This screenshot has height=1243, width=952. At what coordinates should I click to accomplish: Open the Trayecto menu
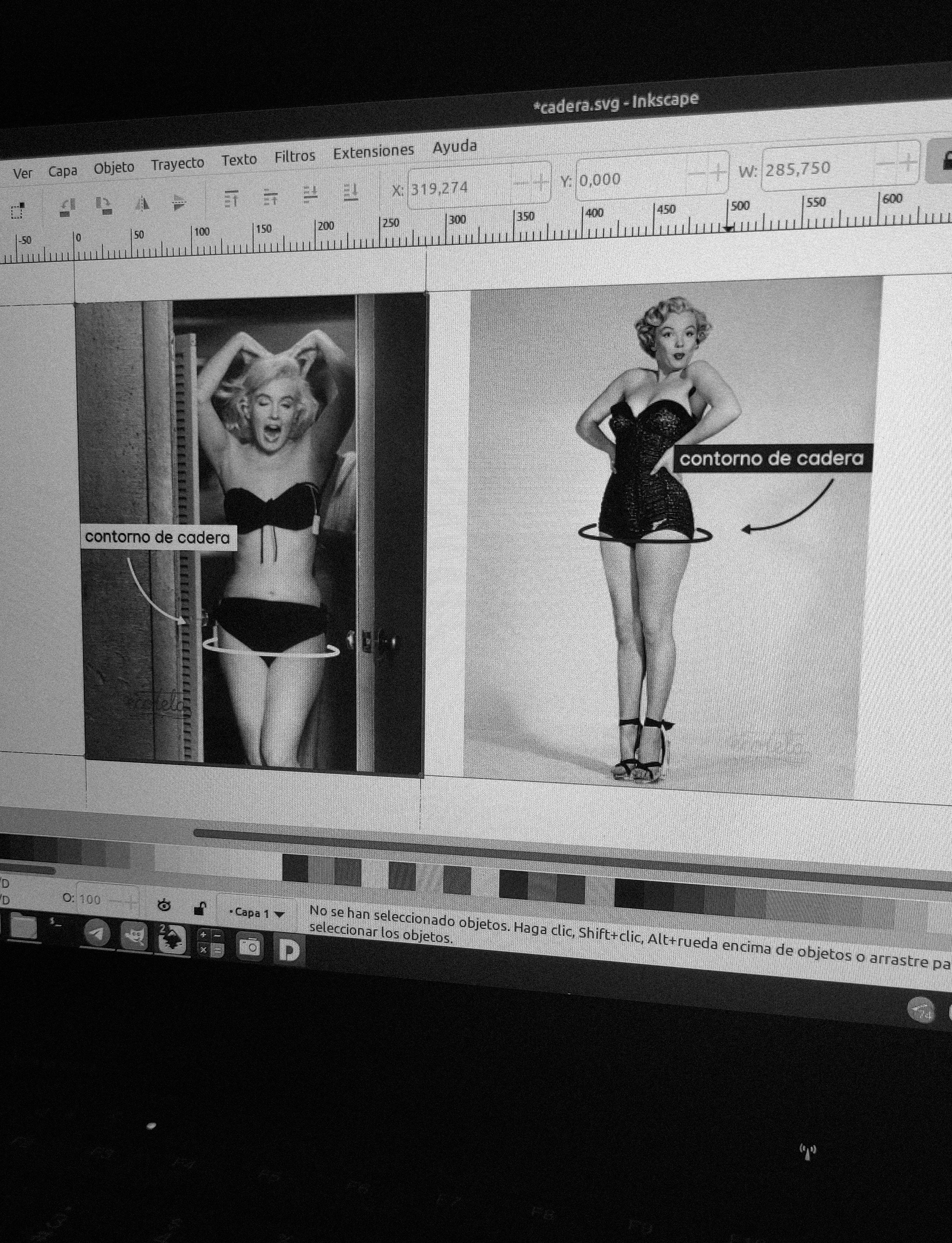[178, 163]
